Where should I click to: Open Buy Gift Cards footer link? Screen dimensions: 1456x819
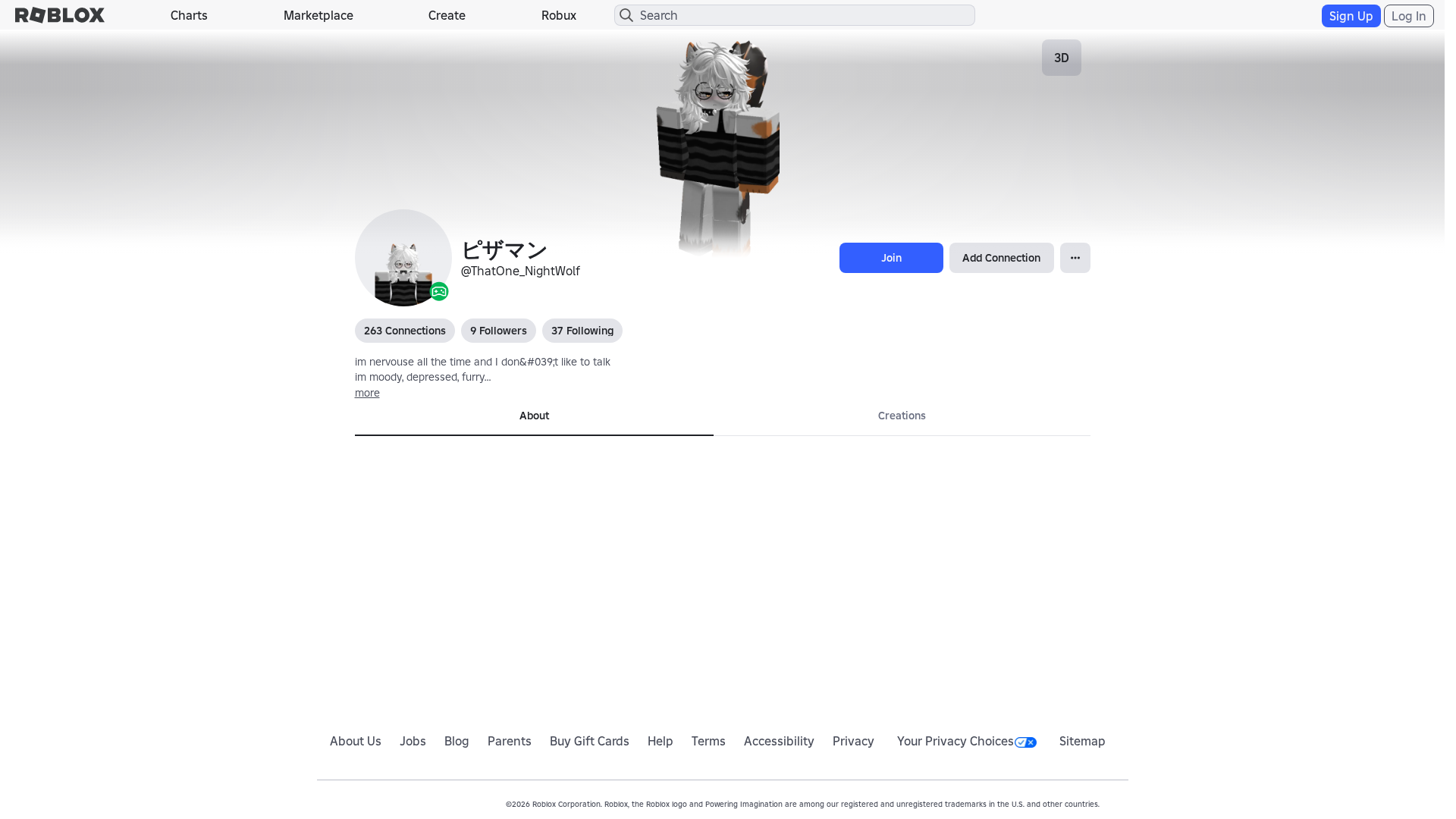pos(589,742)
